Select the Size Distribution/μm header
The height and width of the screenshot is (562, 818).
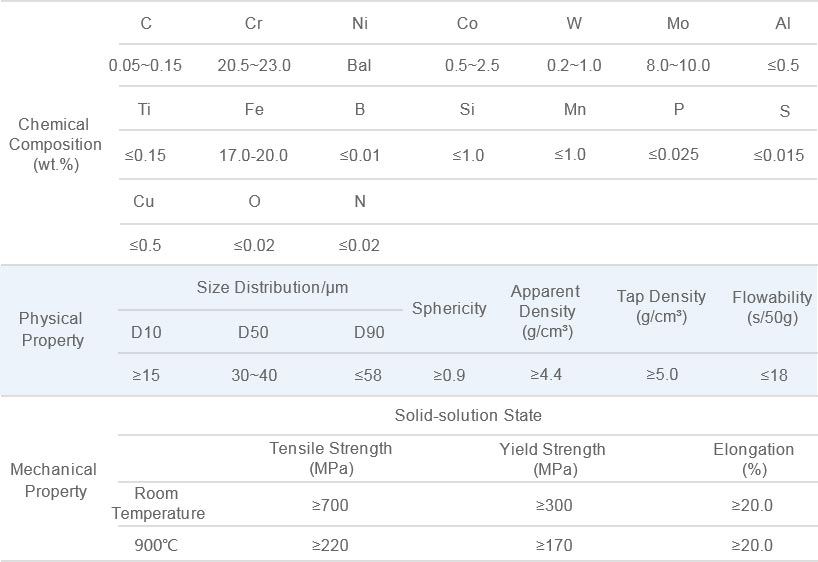point(272,288)
